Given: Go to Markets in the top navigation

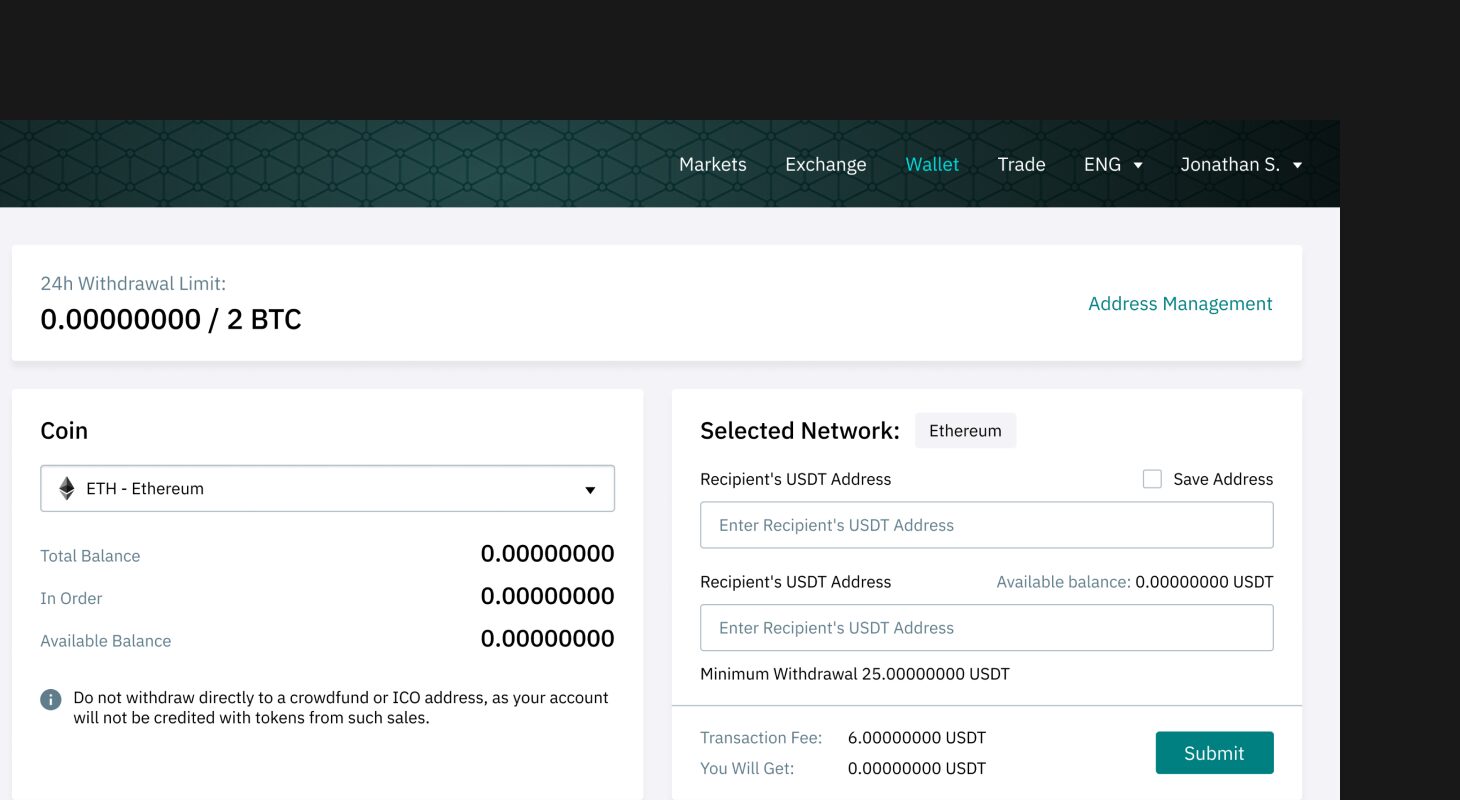Looking at the screenshot, I should click(712, 164).
